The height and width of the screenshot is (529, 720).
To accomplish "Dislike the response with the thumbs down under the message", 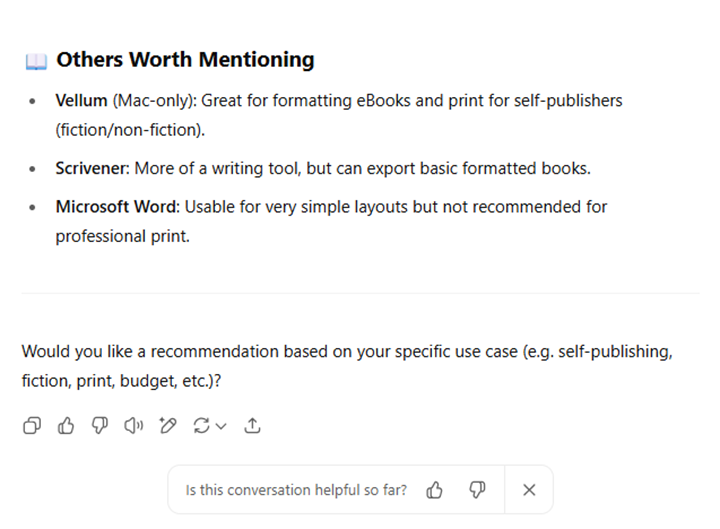I will [100, 426].
